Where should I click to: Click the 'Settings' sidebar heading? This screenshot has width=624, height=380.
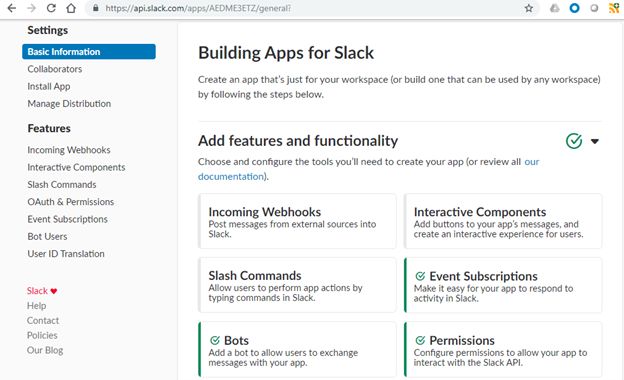(47, 30)
